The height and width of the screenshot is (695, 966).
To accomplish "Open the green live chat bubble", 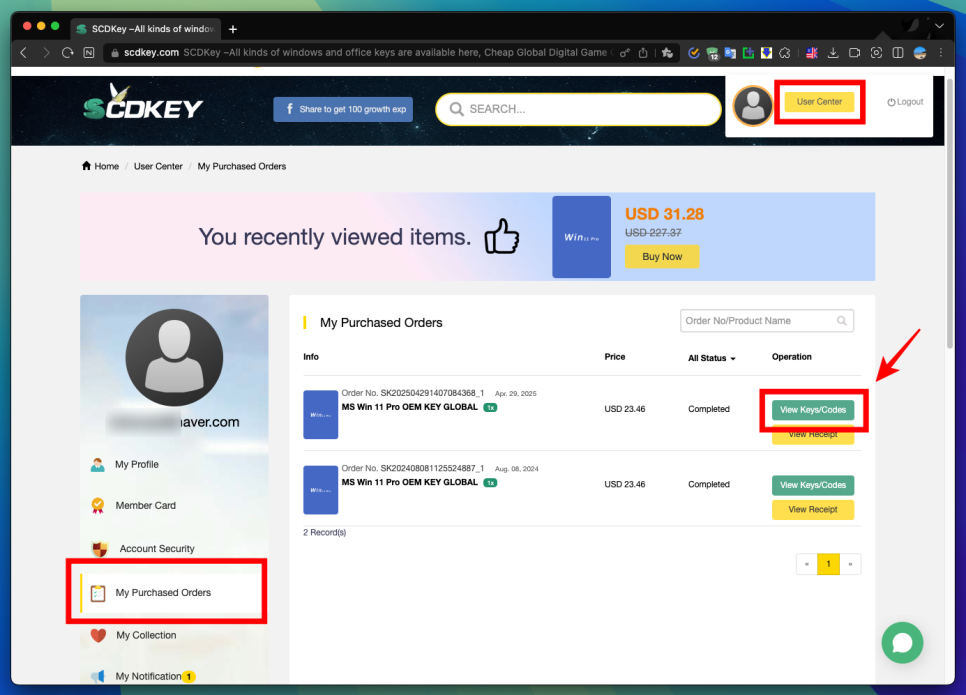I will coord(902,643).
